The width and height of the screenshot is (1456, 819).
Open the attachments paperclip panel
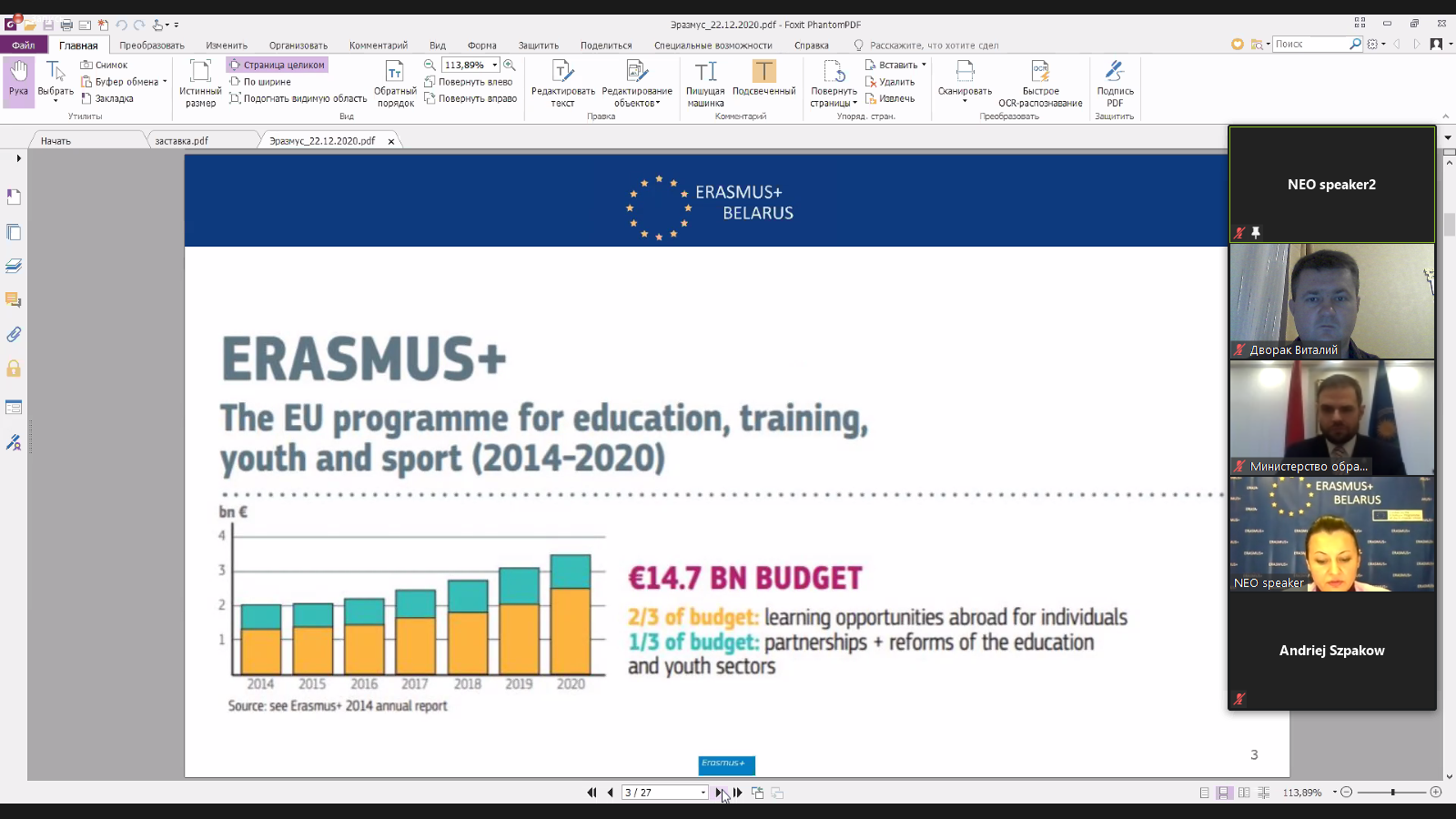click(14, 334)
